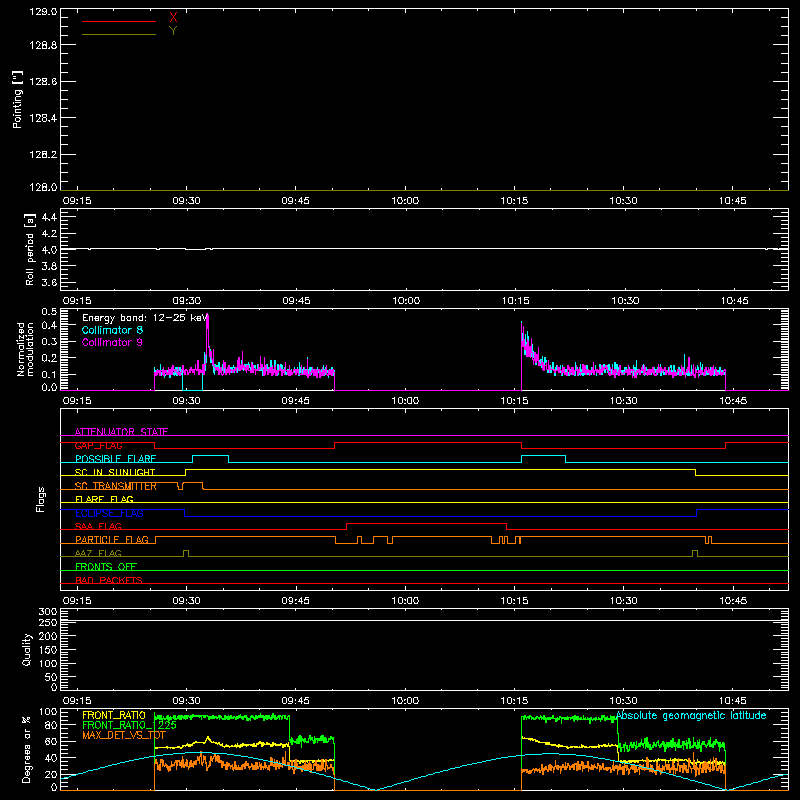The image size is (800, 800).
Task: Click the red X legend label
Action: [x=173, y=18]
